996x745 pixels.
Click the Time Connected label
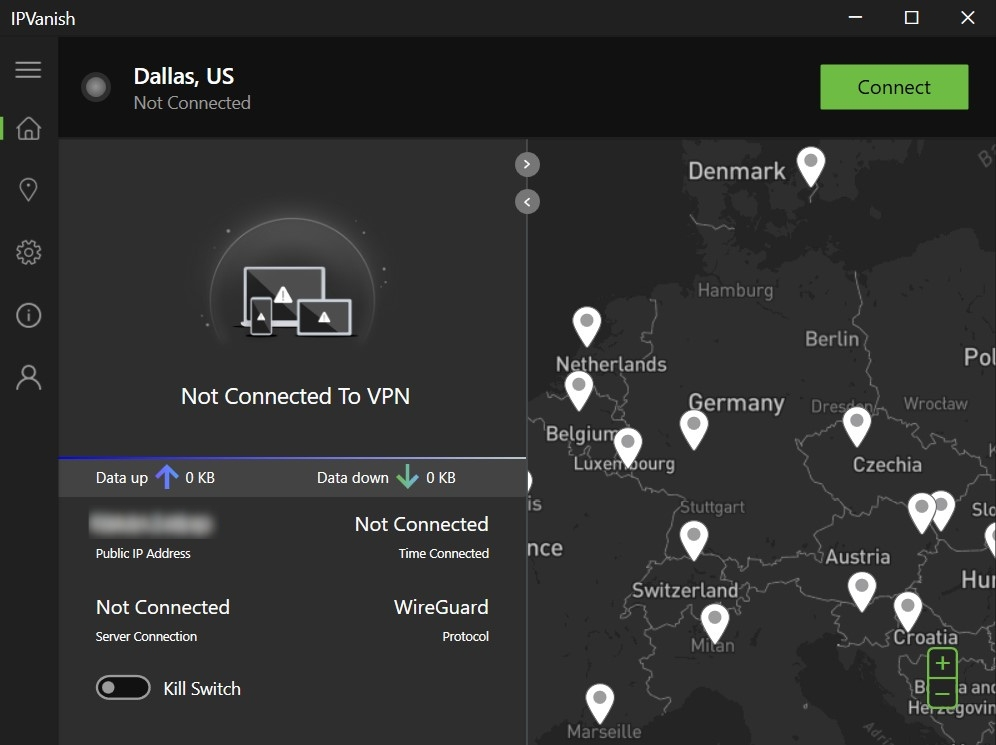click(443, 553)
